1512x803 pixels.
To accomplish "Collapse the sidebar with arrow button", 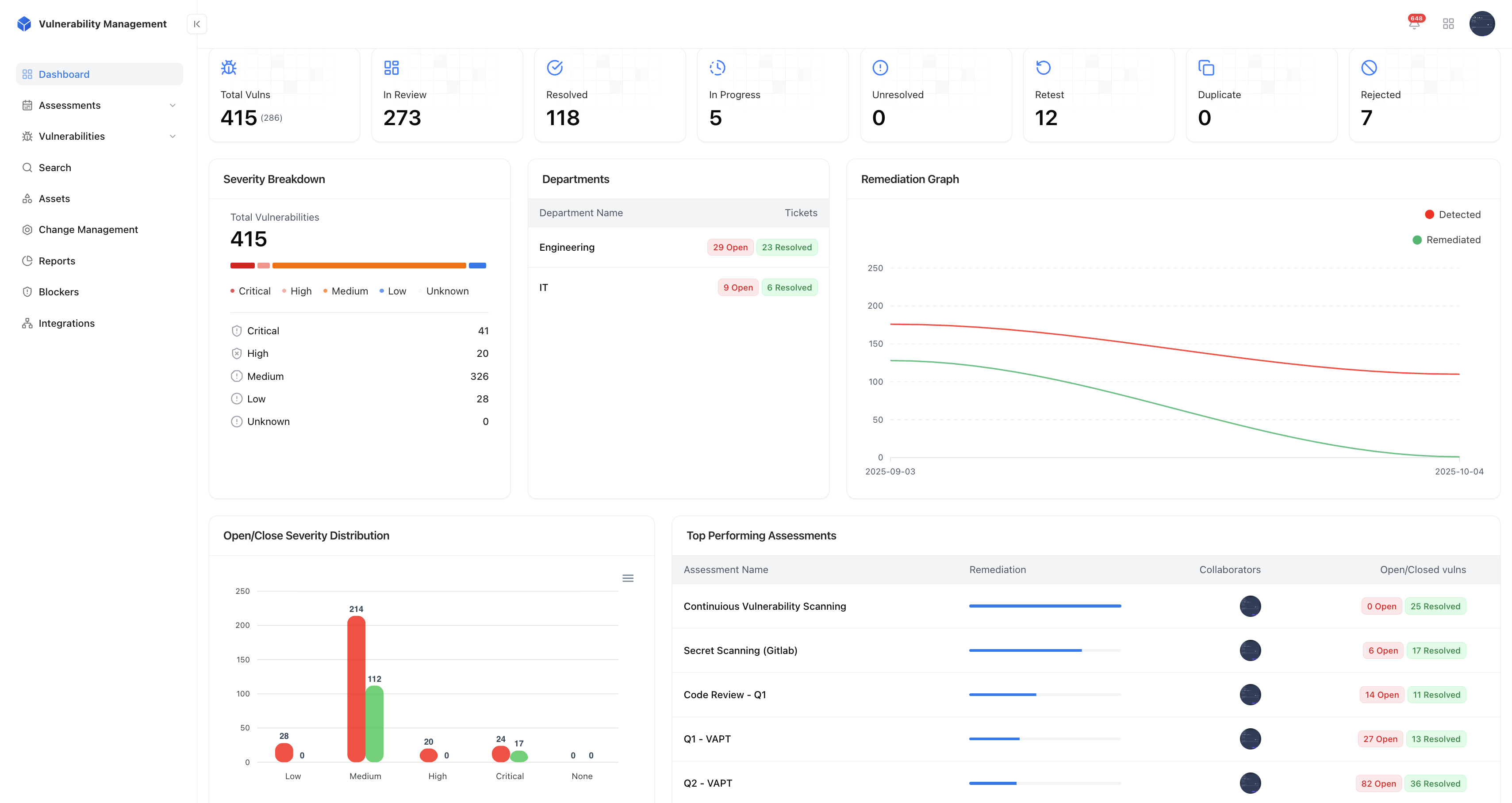I will pyautogui.click(x=196, y=24).
